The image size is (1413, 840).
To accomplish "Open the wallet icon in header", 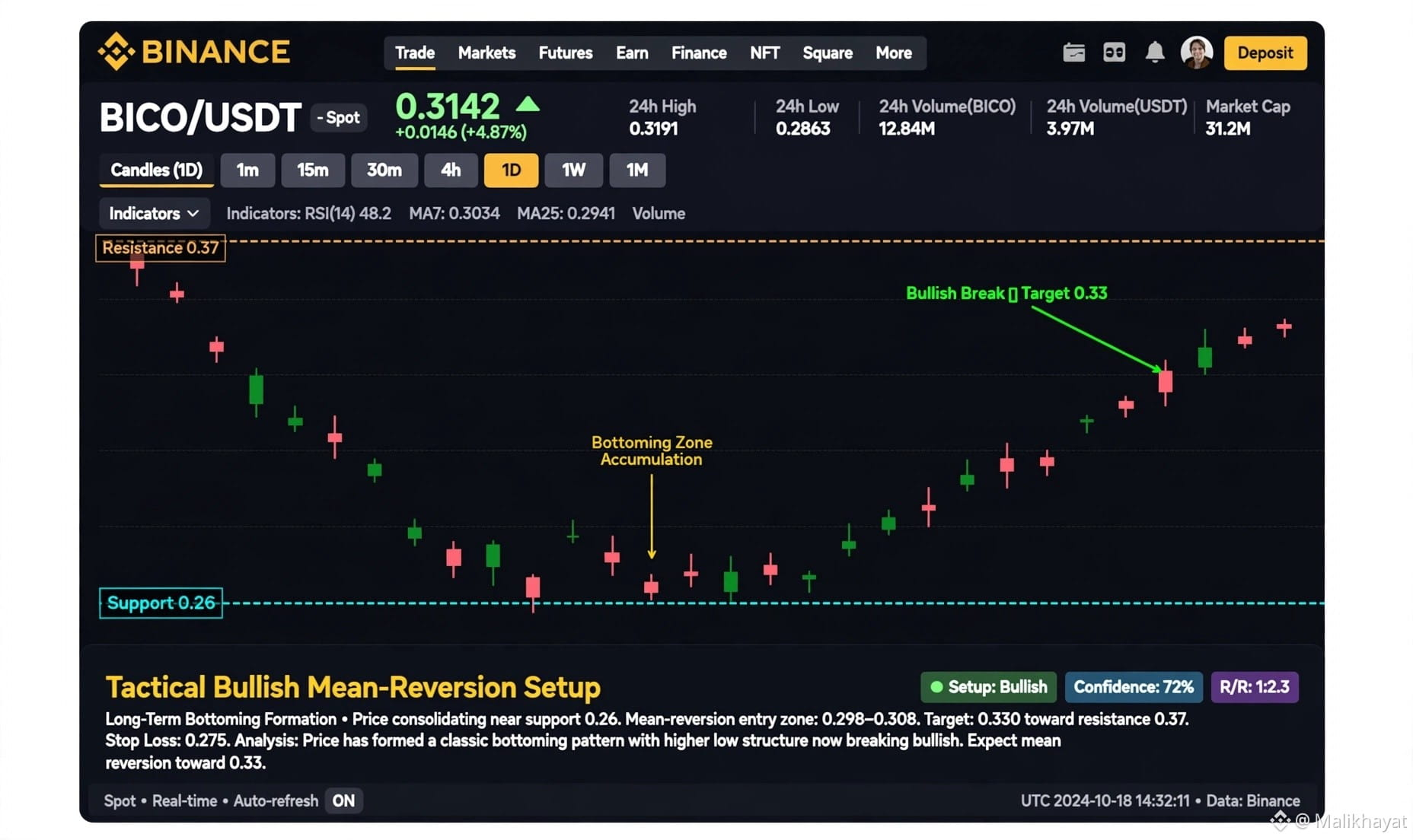I will coord(1073,52).
